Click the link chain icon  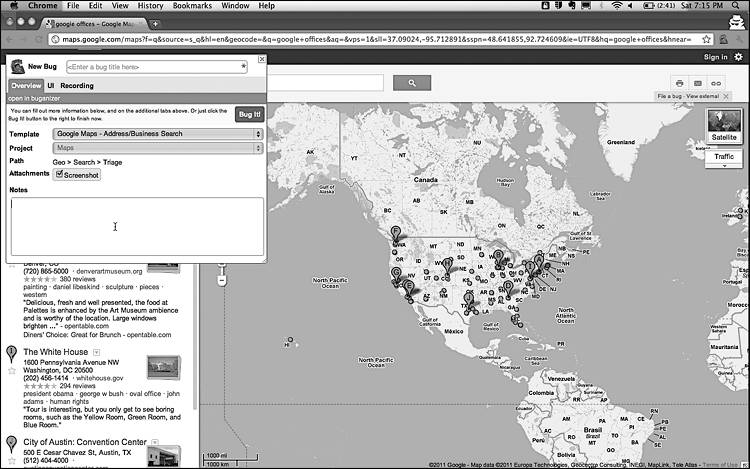point(716,83)
